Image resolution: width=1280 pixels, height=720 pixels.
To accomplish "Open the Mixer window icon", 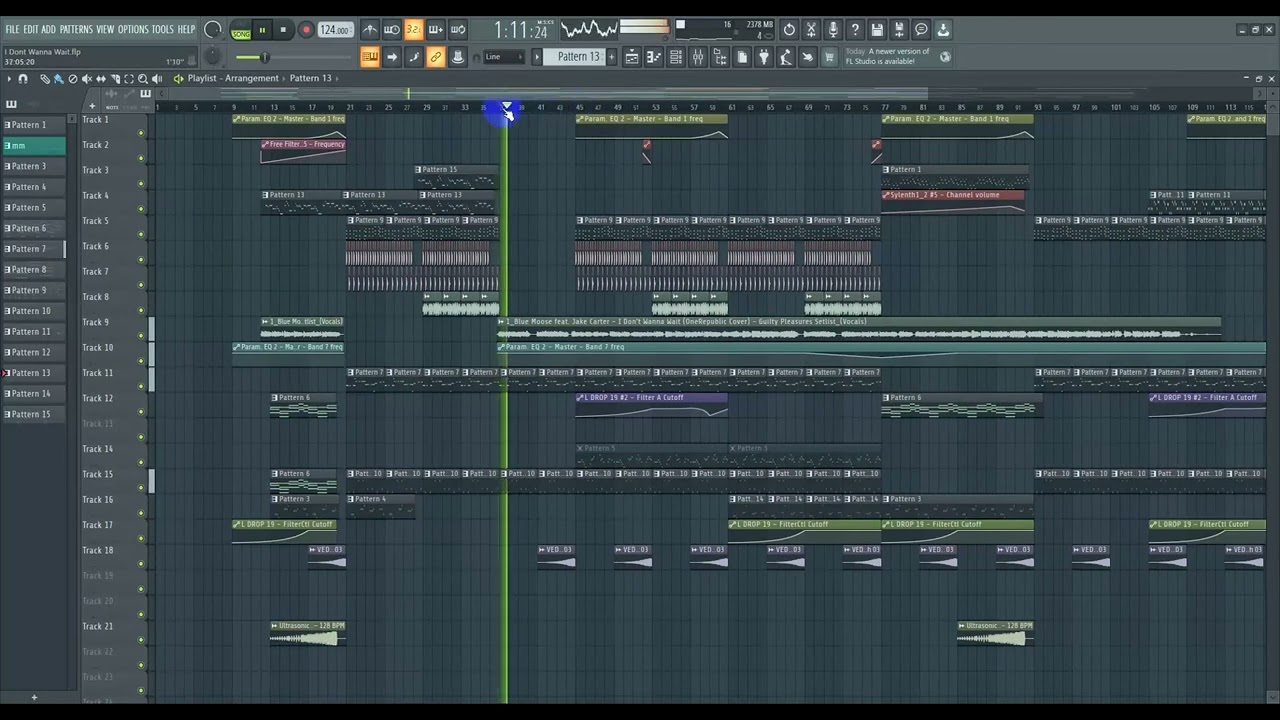I will 698,57.
